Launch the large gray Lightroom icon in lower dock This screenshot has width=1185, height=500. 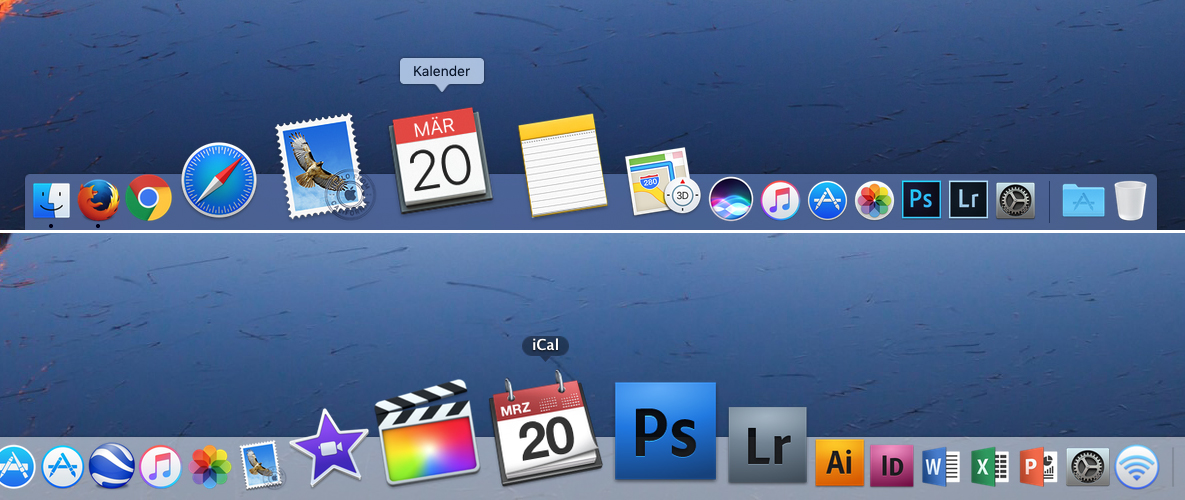[x=767, y=445]
